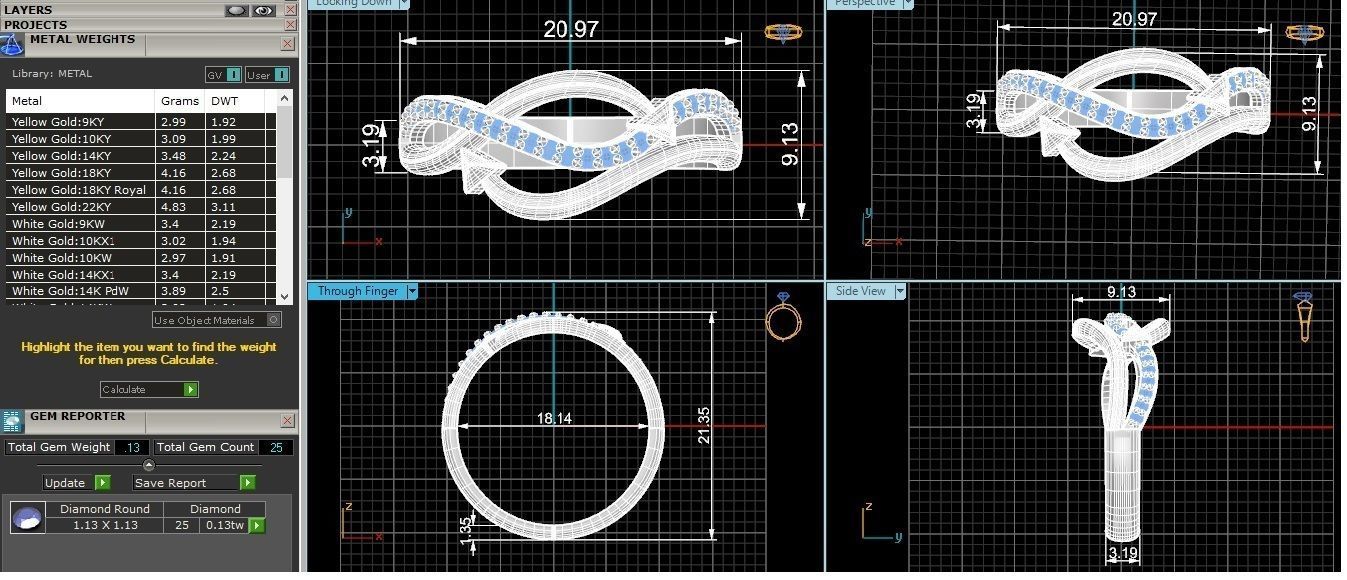Click the GEM REPORTER panel title
Image resolution: width=1347 pixels, height=580 pixels.
click(78, 416)
